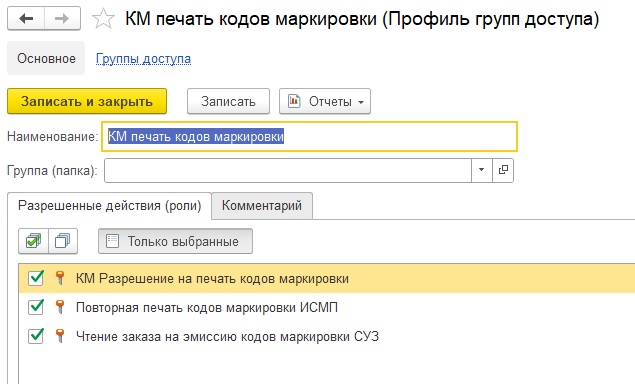
Task: Click key icon of Повторная печать кодов row
Action: coord(60,307)
